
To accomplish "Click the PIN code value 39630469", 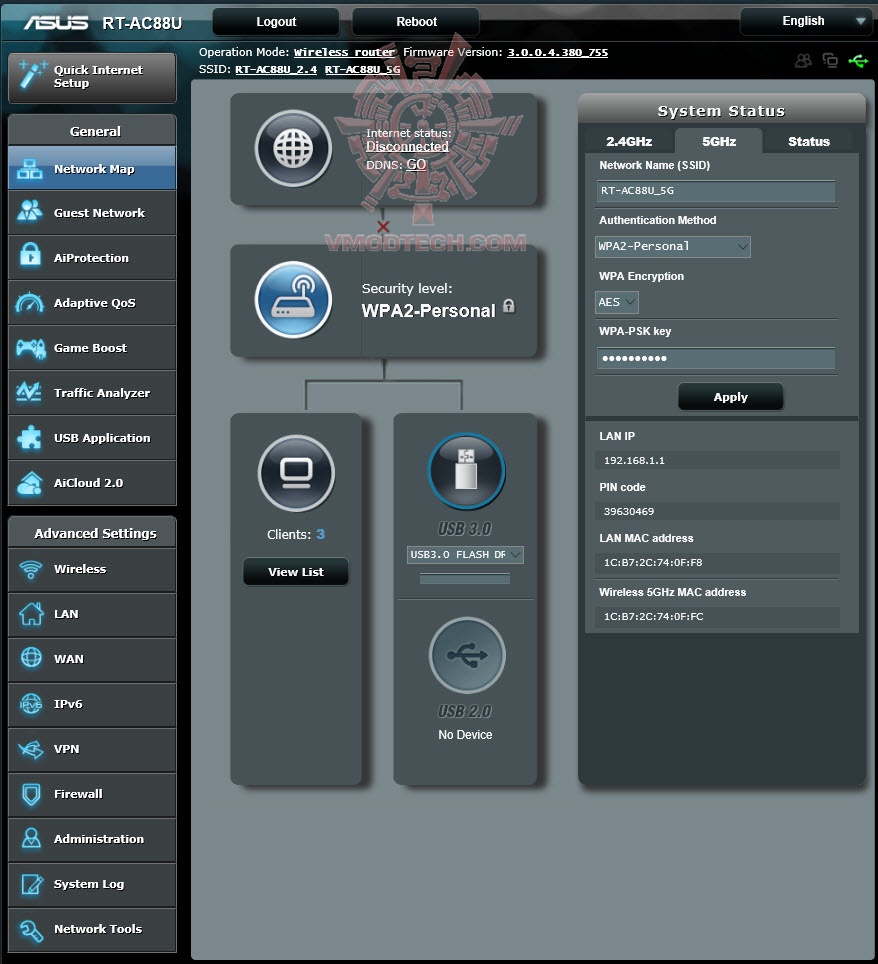I will [x=628, y=512].
